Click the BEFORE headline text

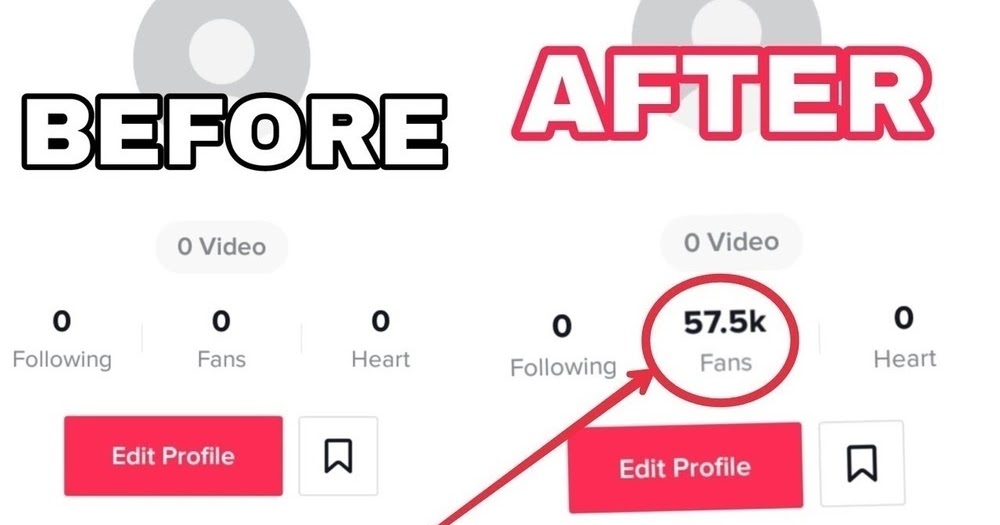point(235,131)
